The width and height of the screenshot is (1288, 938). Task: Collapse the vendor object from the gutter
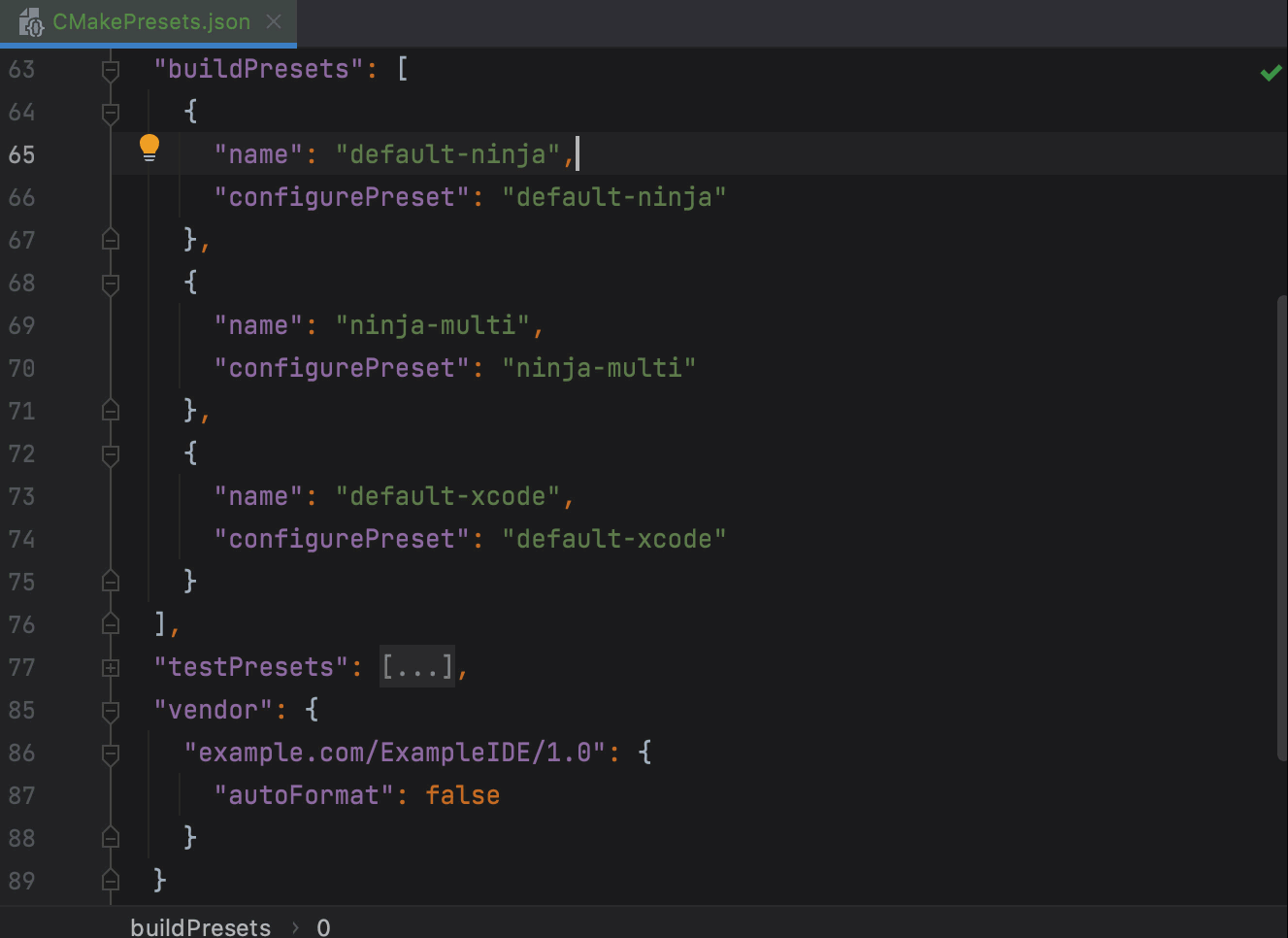pyautogui.click(x=110, y=710)
